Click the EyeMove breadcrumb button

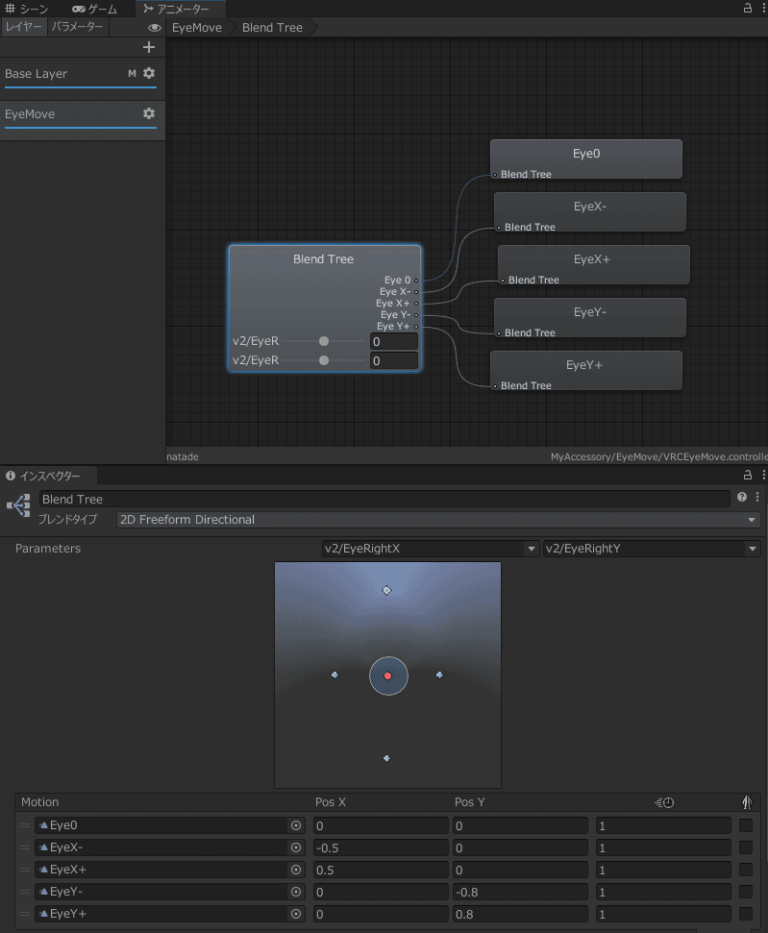click(196, 28)
